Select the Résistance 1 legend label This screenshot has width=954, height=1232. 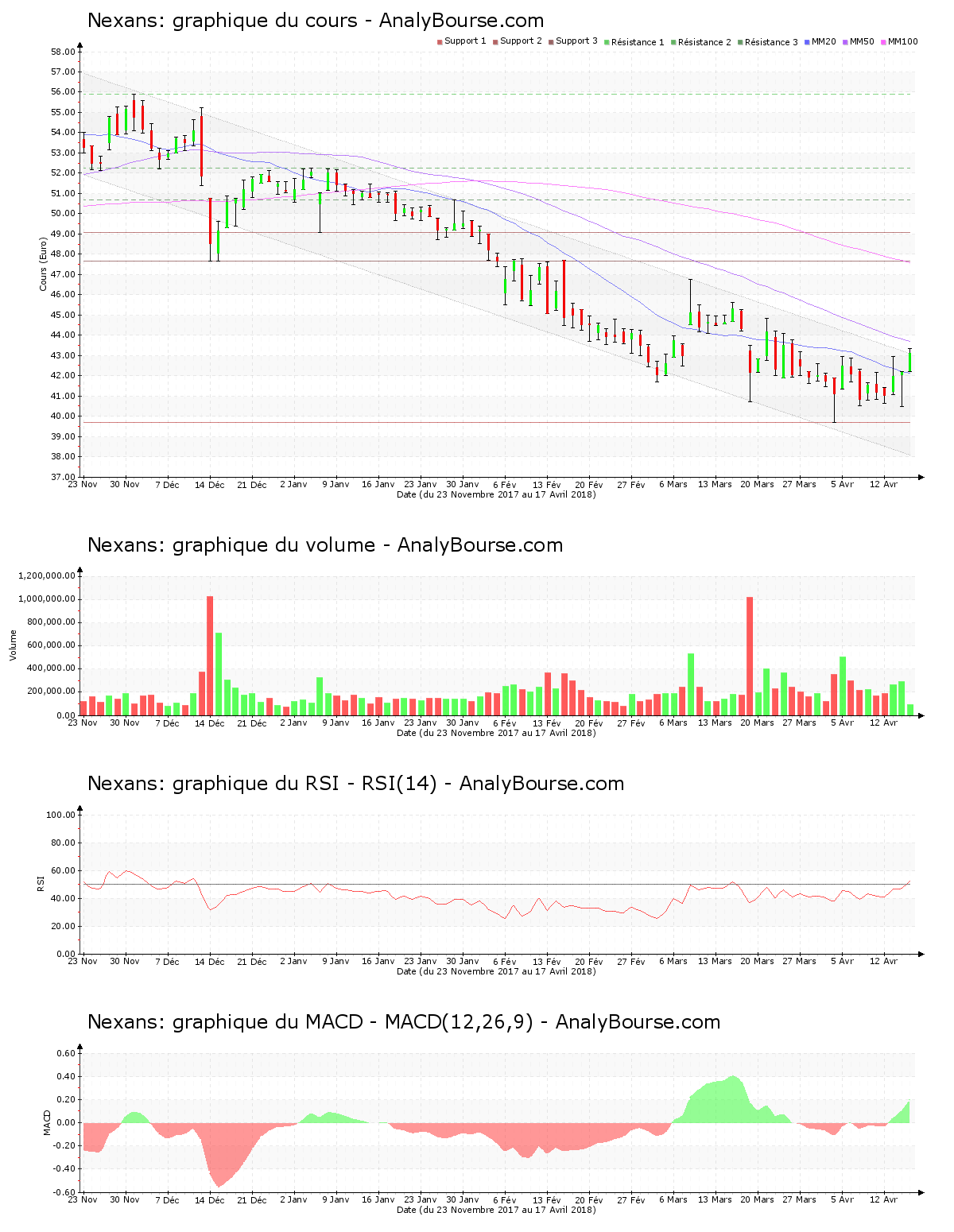click(x=638, y=42)
